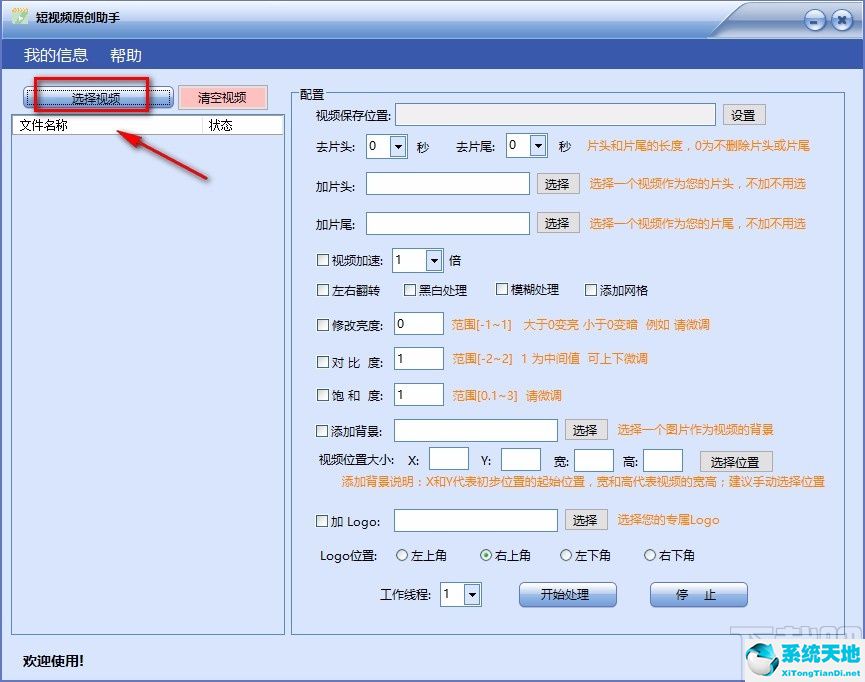Image resolution: width=865 pixels, height=682 pixels.
Task: Click the 清空视频 button
Action: (x=223, y=98)
